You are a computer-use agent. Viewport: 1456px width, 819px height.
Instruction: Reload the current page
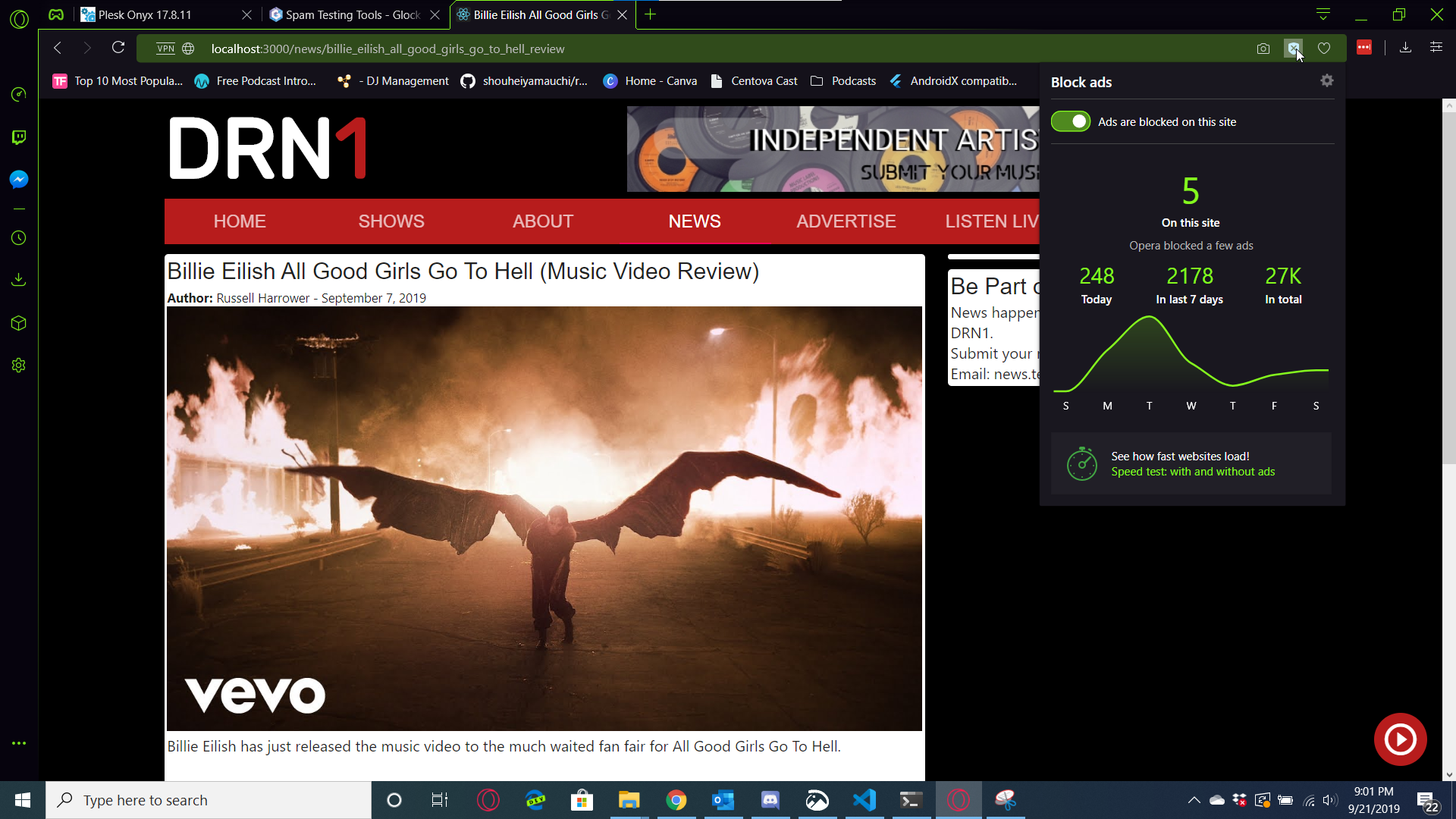[x=118, y=48]
